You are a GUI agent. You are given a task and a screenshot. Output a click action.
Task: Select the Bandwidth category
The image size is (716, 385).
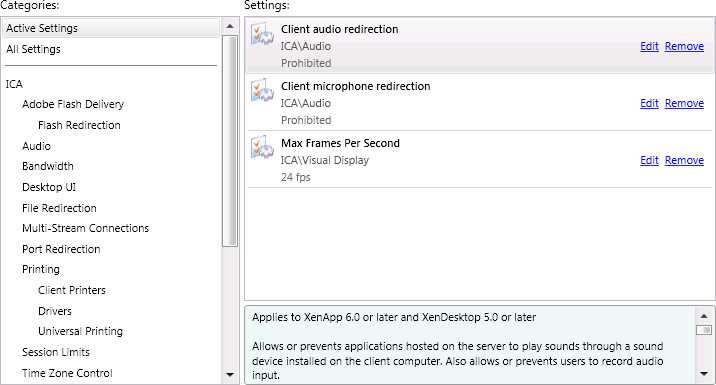click(48, 166)
